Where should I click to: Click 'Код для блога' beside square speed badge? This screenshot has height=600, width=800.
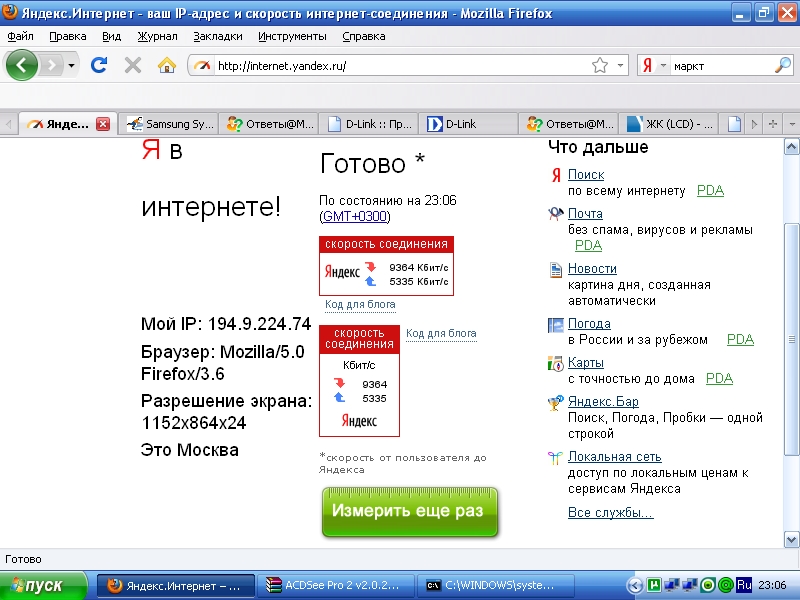(441, 333)
